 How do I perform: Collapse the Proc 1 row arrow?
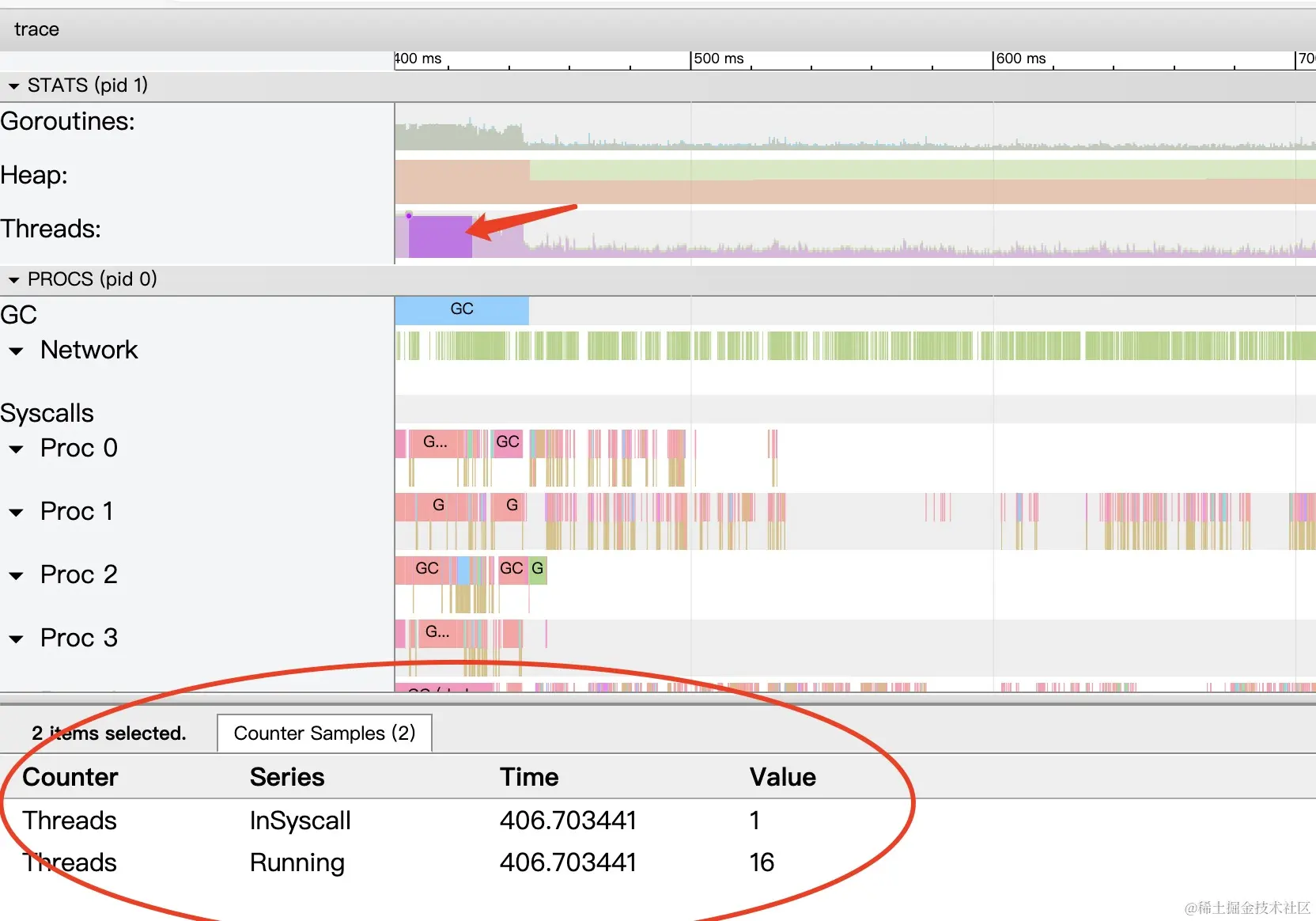16,513
